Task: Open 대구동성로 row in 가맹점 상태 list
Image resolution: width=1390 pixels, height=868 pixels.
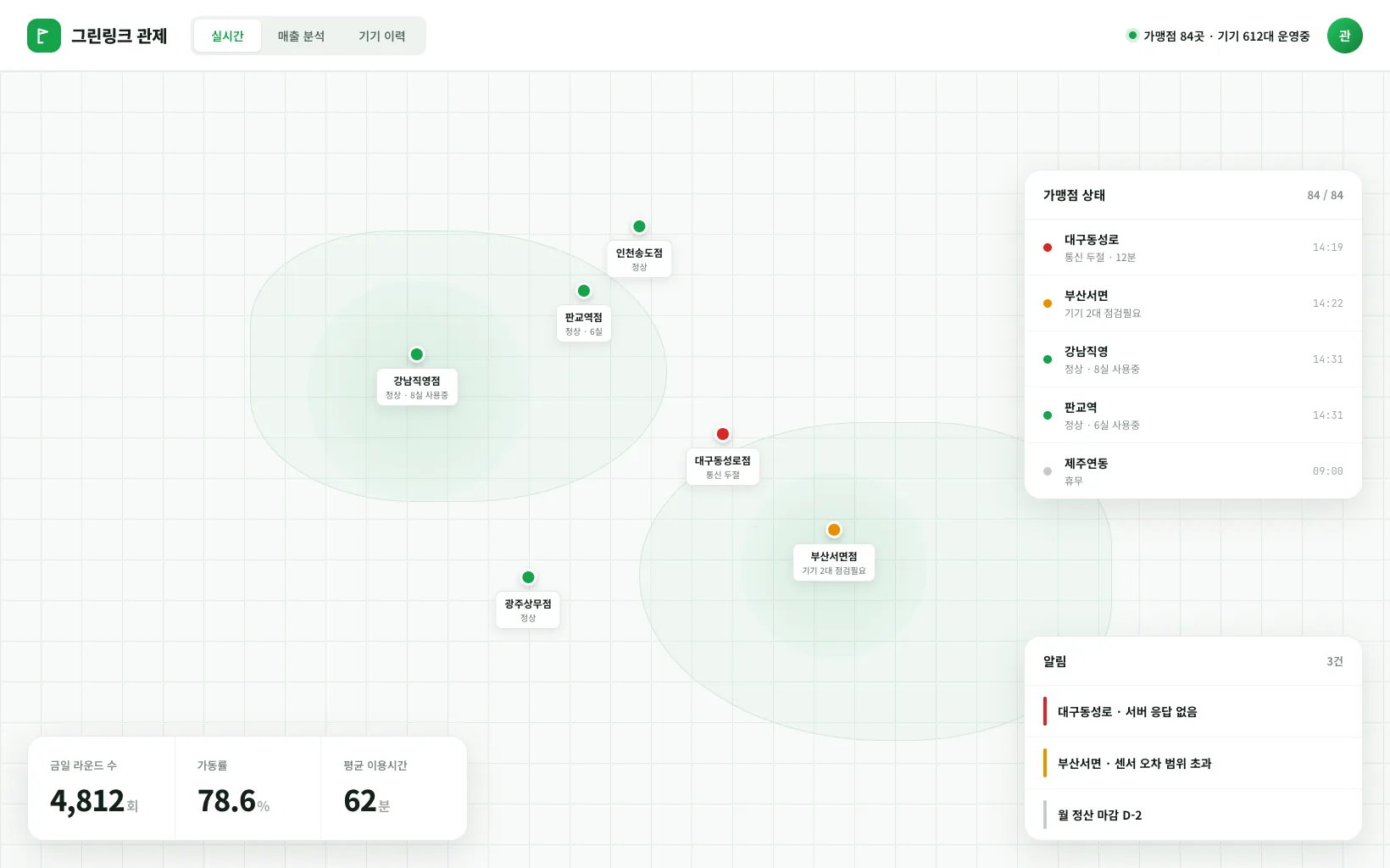Action: [1193, 248]
